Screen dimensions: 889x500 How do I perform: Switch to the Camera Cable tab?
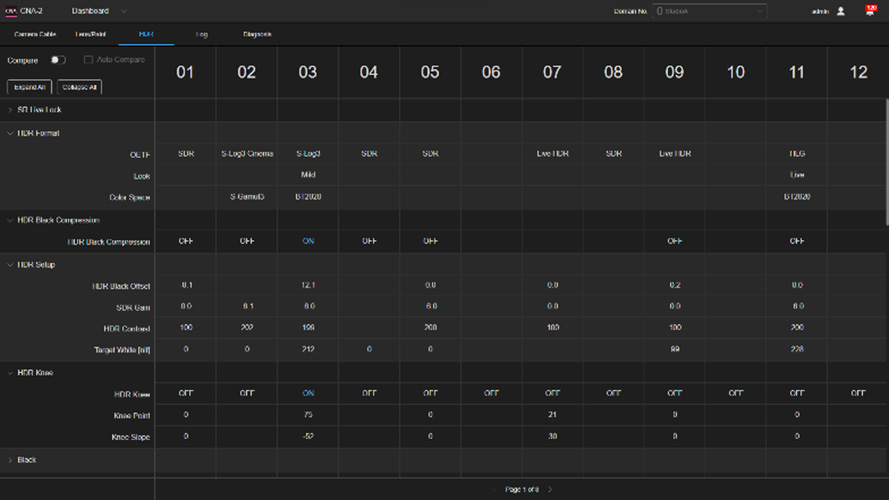coord(35,34)
